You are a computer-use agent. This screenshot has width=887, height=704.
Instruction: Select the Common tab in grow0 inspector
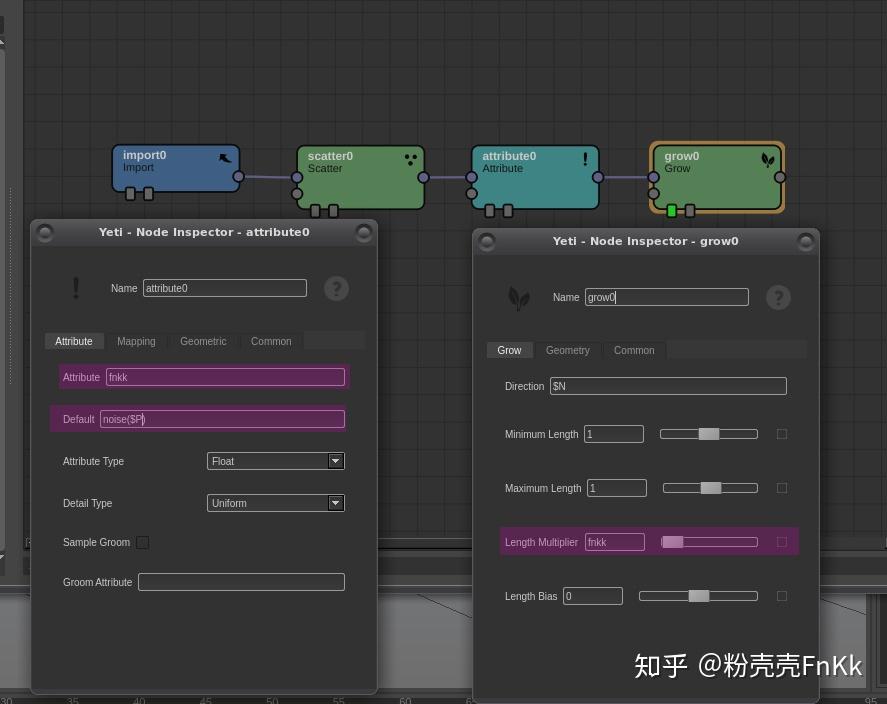click(x=634, y=350)
